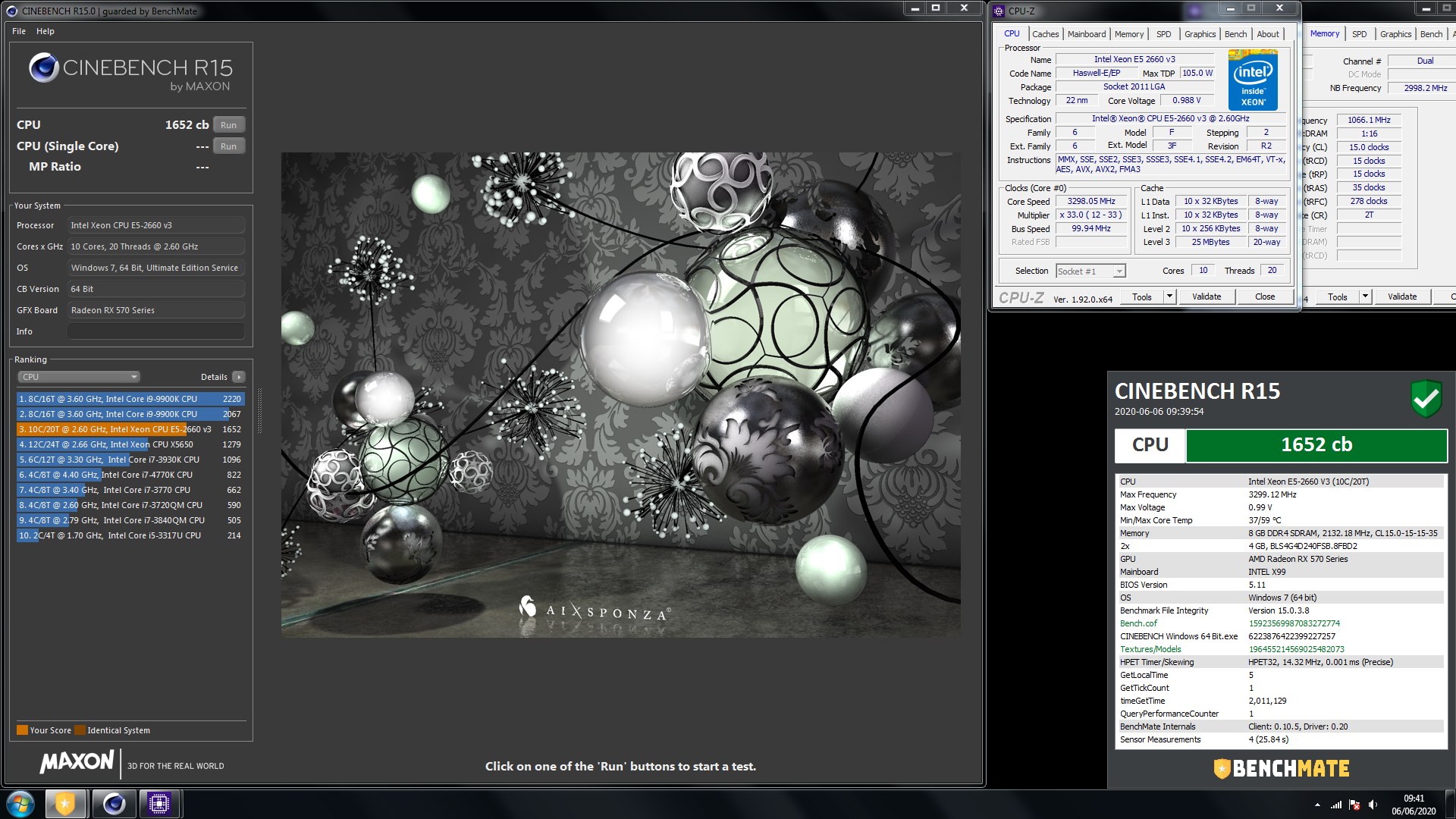Viewport: 1456px width, 819px height.
Task: Click the MAXON logo
Action: pyautogui.click(x=77, y=762)
